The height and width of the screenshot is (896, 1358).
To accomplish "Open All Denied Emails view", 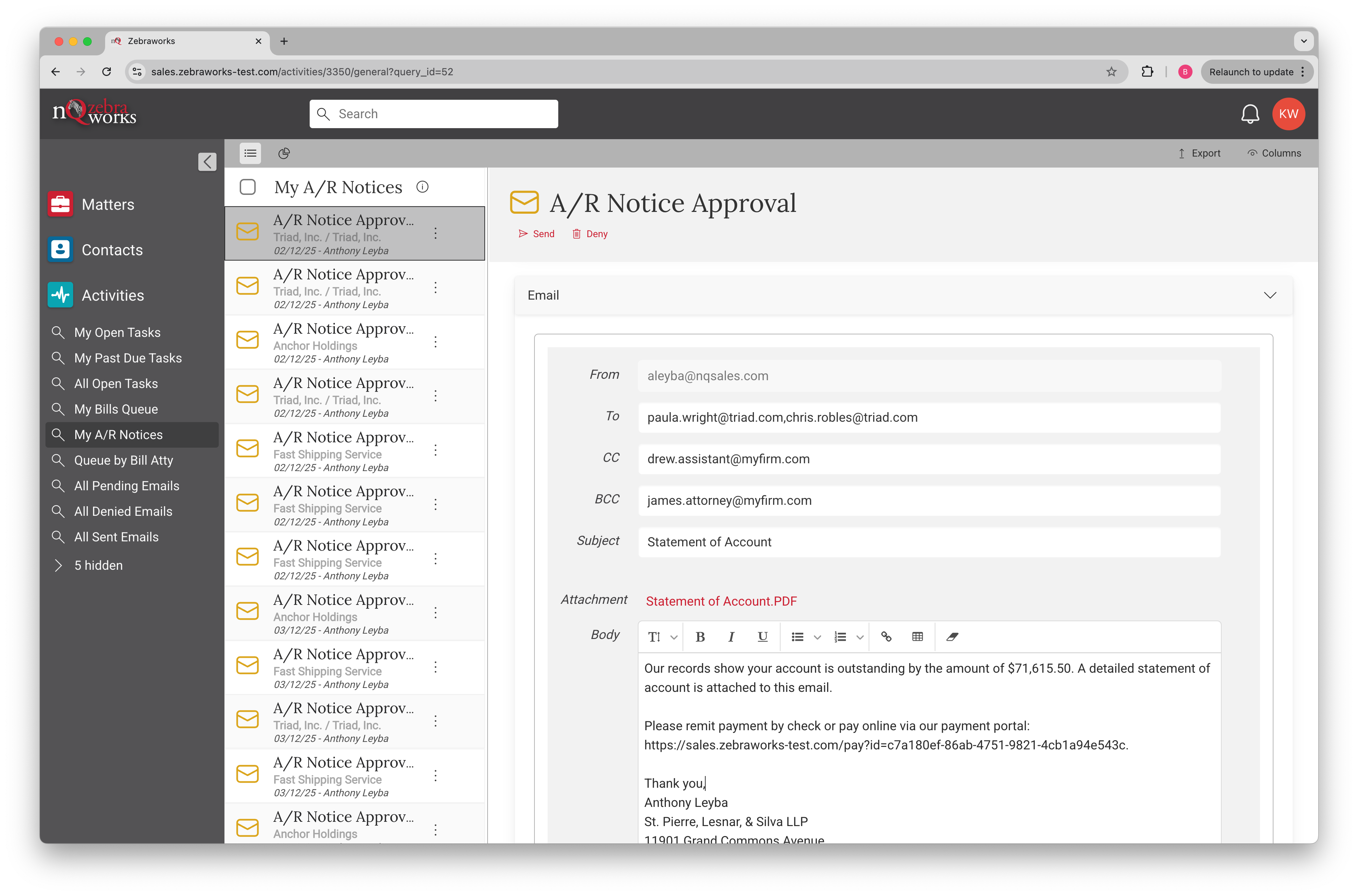I will [123, 511].
